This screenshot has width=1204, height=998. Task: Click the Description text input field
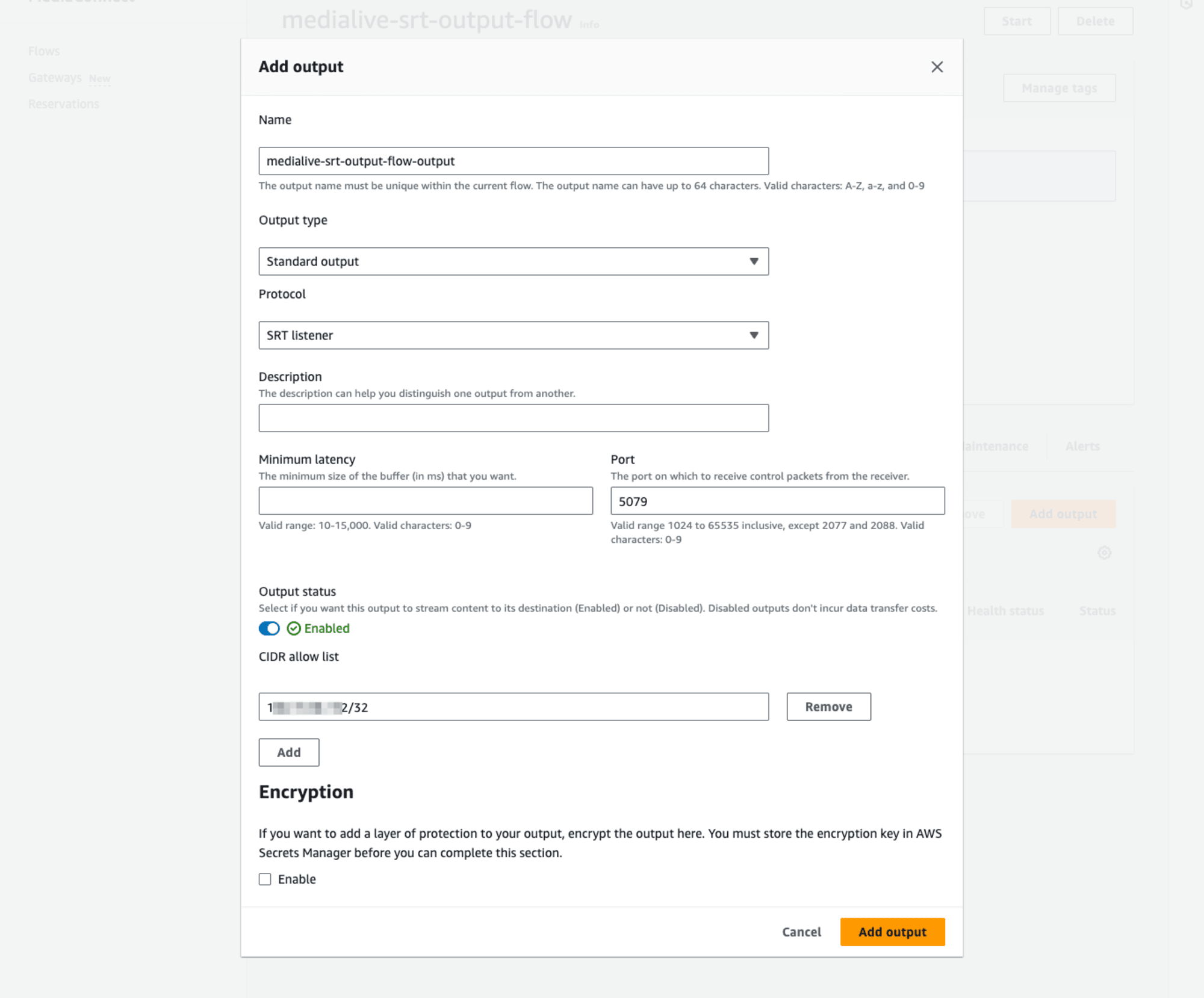pos(514,418)
